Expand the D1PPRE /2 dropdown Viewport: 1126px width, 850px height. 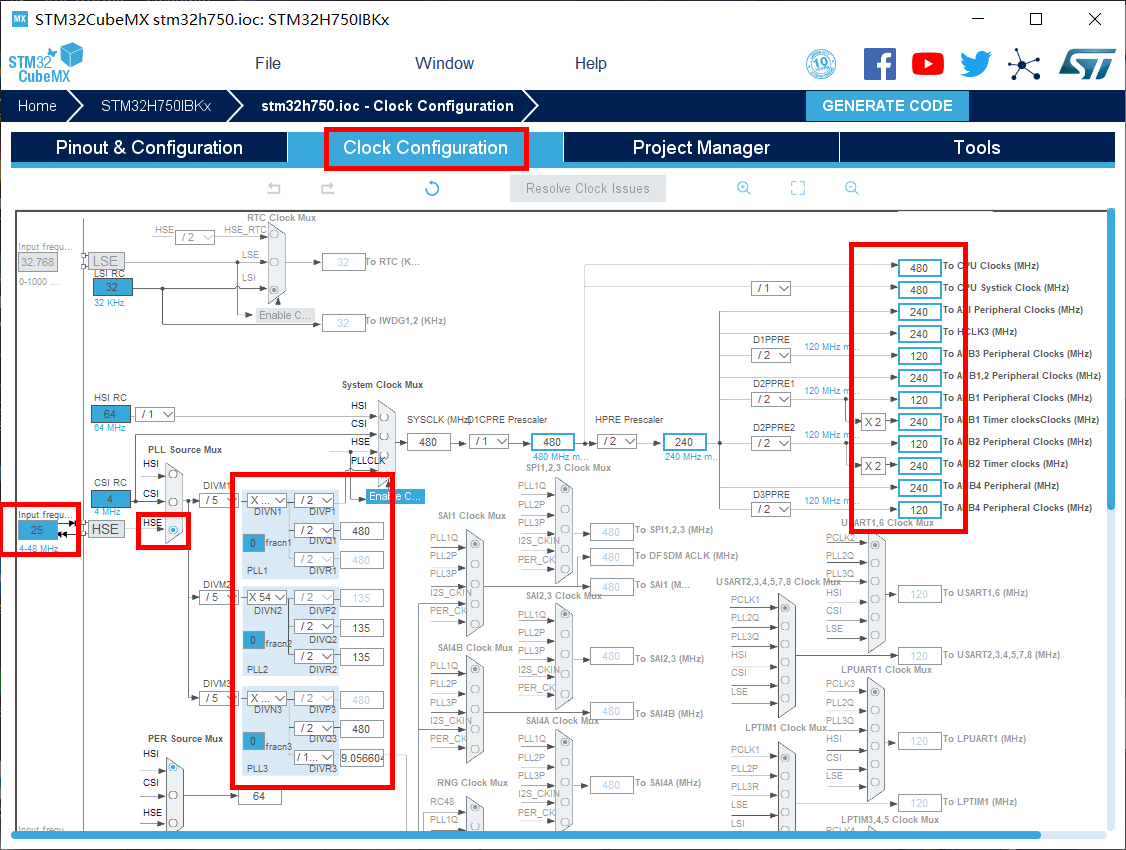[x=771, y=355]
